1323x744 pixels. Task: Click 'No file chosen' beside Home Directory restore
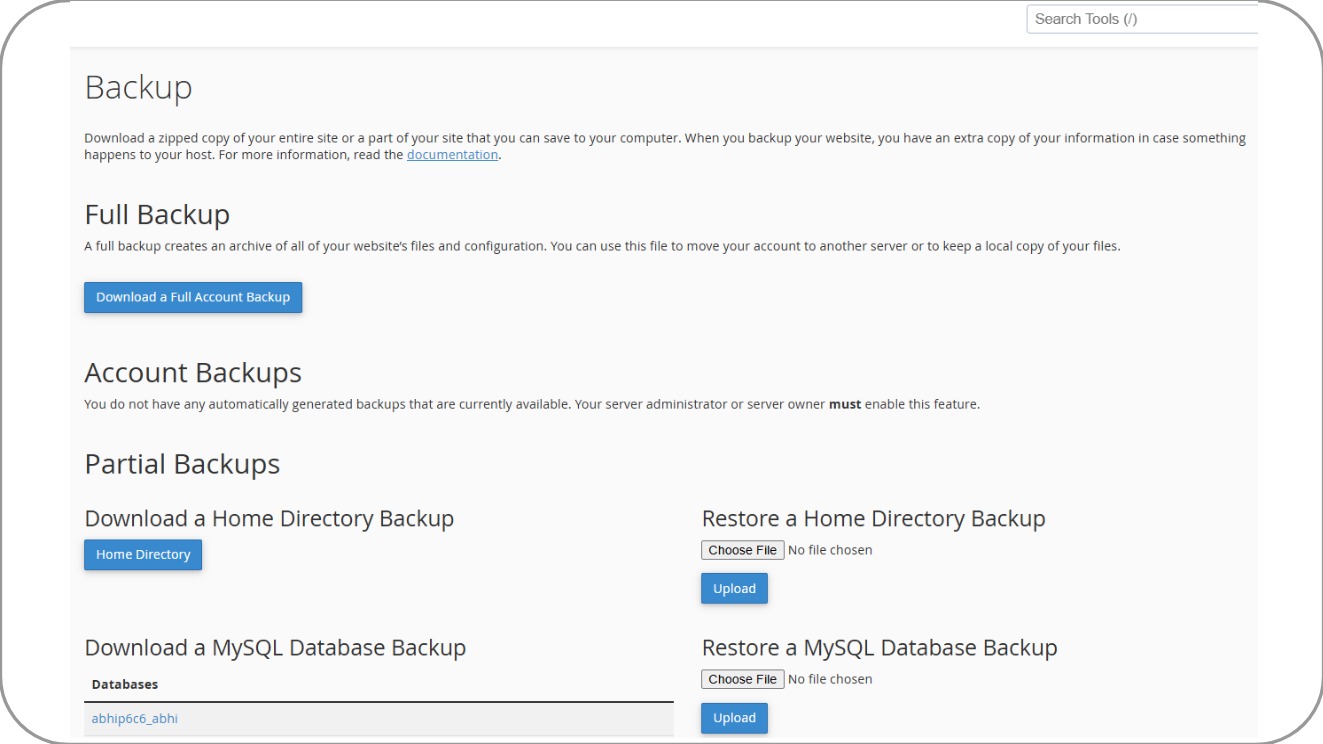(830, 550)
